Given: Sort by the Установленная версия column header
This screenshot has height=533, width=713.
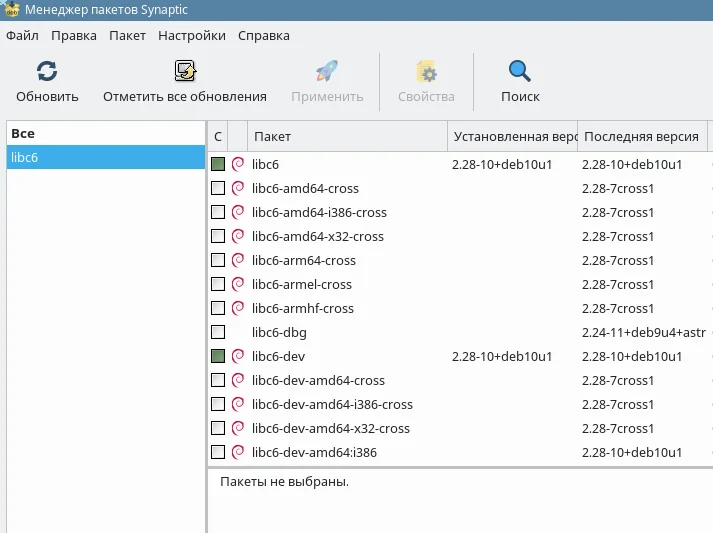Looking at the screenshot, I should pos(512,136).
